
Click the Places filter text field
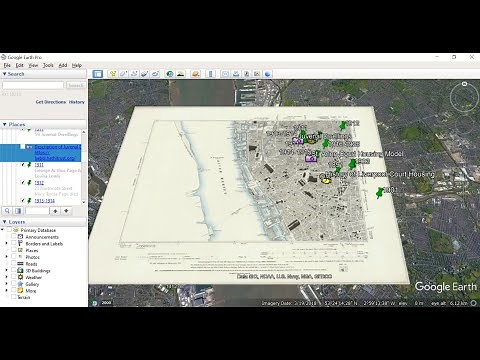pos(37,211)
